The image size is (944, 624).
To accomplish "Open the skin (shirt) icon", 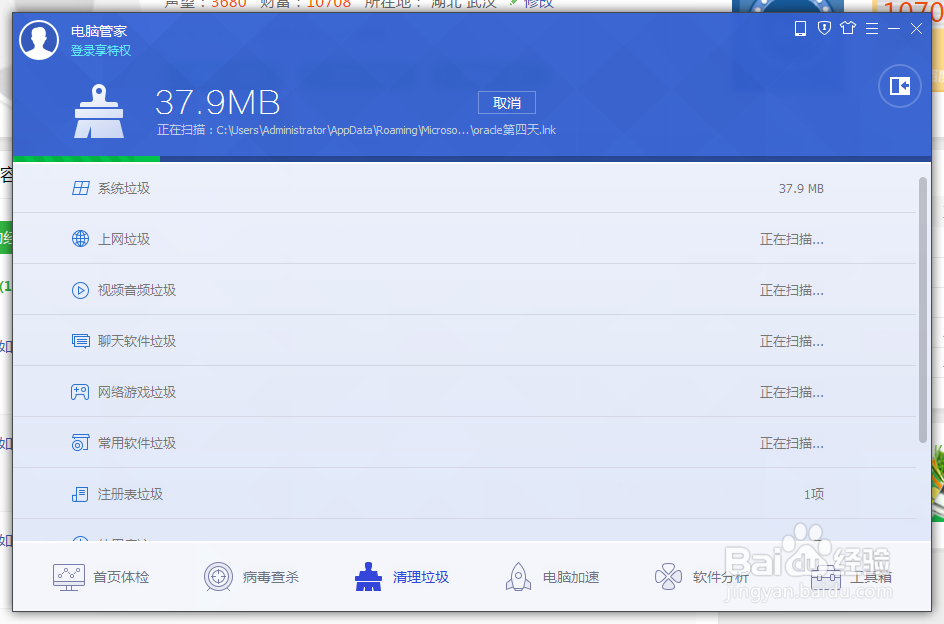I will 848,28.
